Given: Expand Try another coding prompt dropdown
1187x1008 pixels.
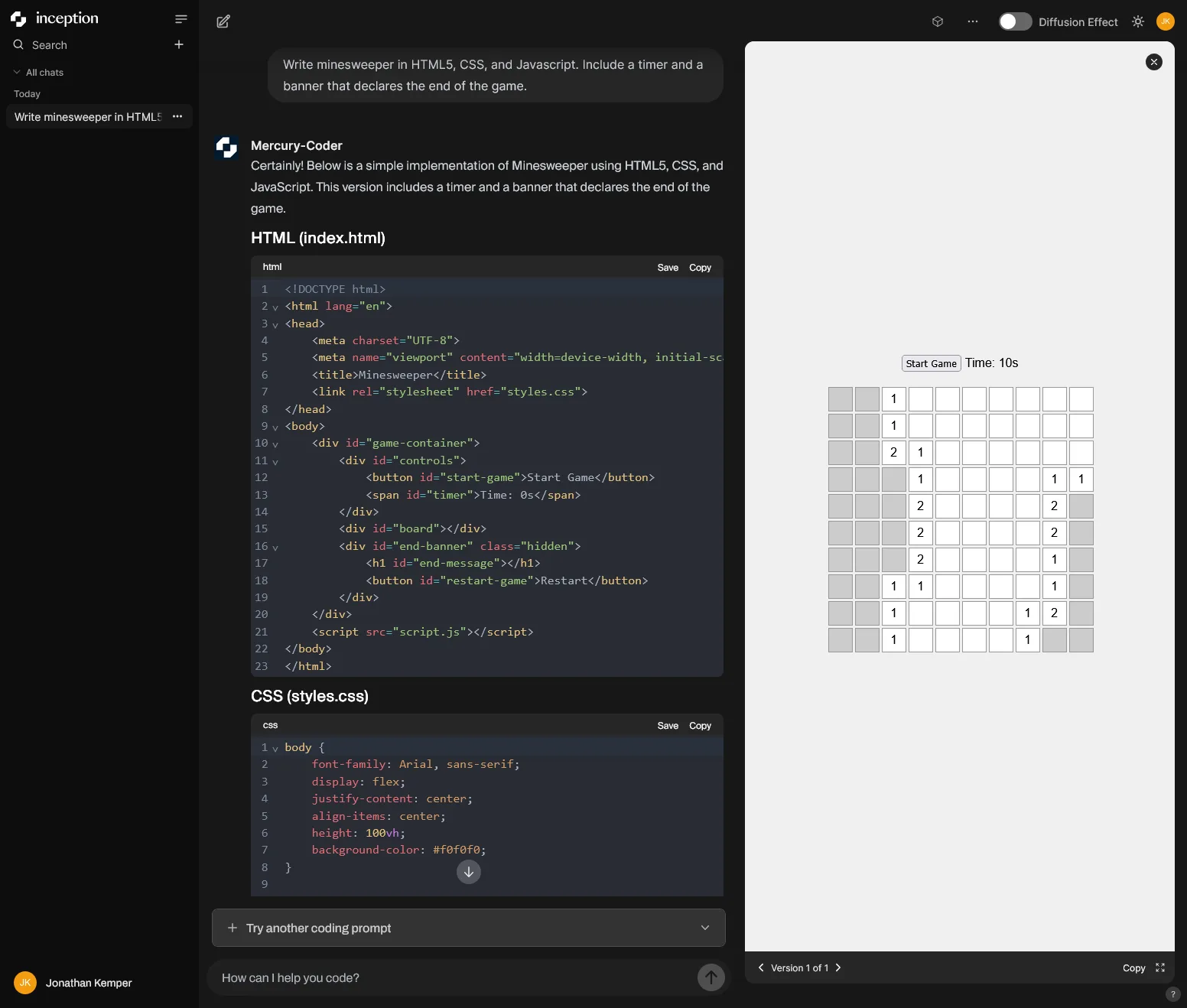Looking at the screenshot, I should [x=705, y=928].
